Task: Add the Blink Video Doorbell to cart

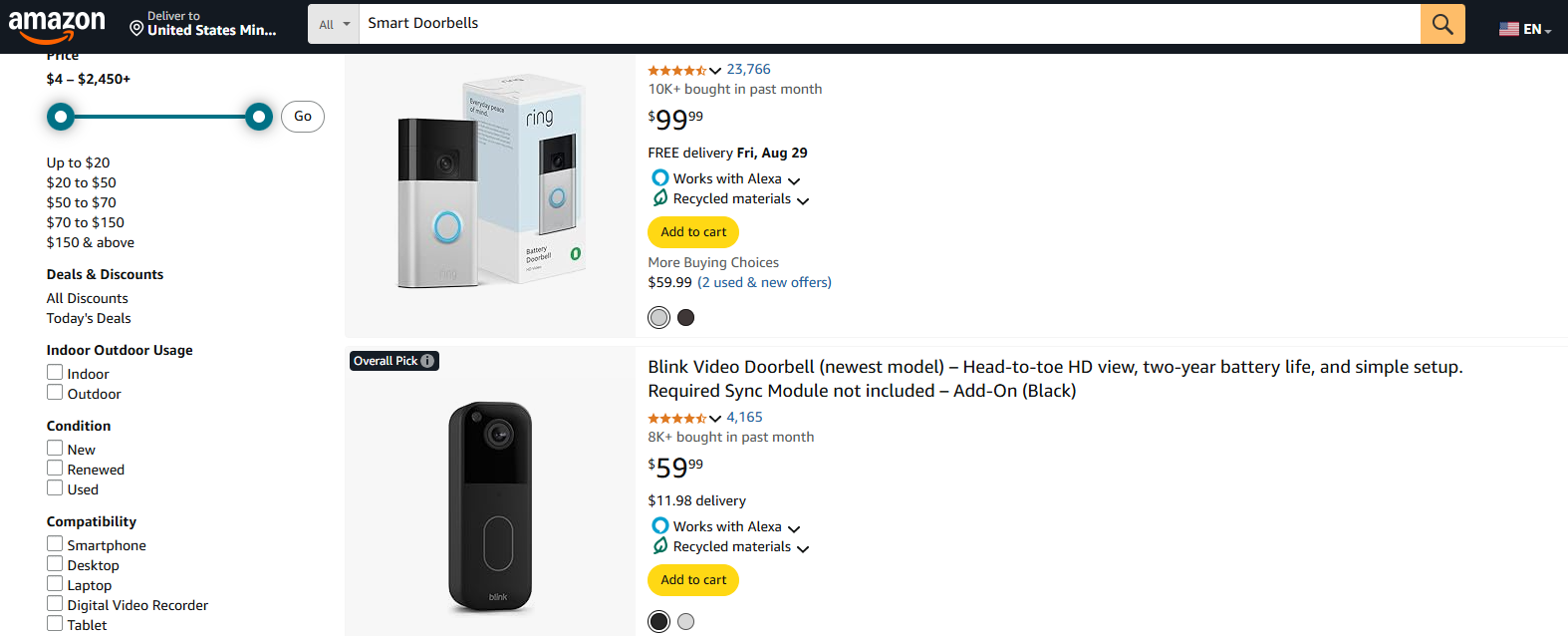Action: (692, 579)
